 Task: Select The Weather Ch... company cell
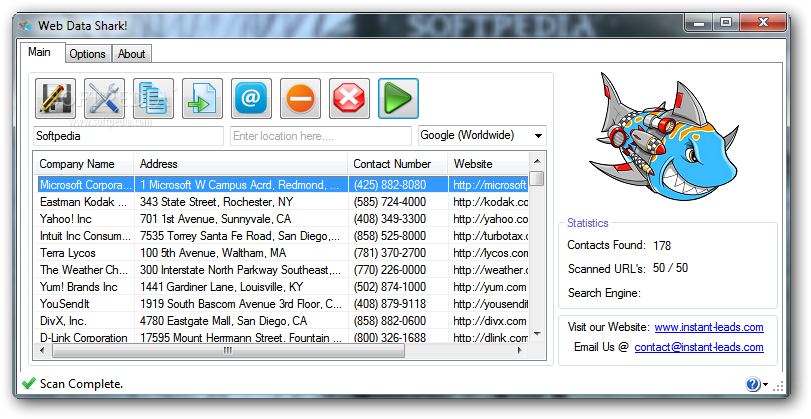[x=85, y=270]
